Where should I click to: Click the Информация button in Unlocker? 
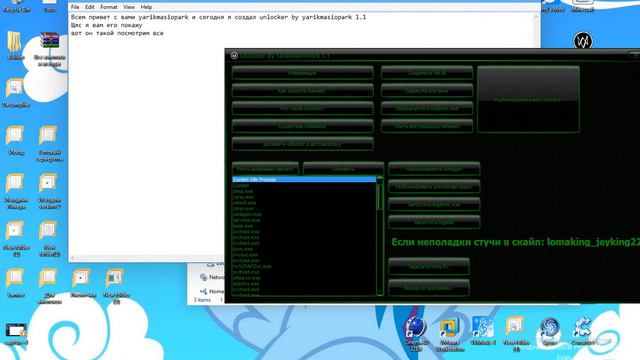302,73
